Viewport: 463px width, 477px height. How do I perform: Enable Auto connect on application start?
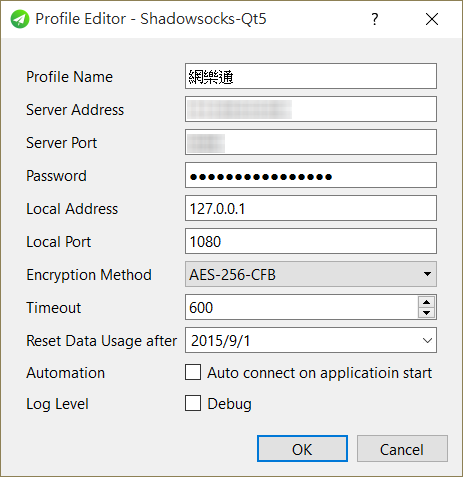coord(193,372)
